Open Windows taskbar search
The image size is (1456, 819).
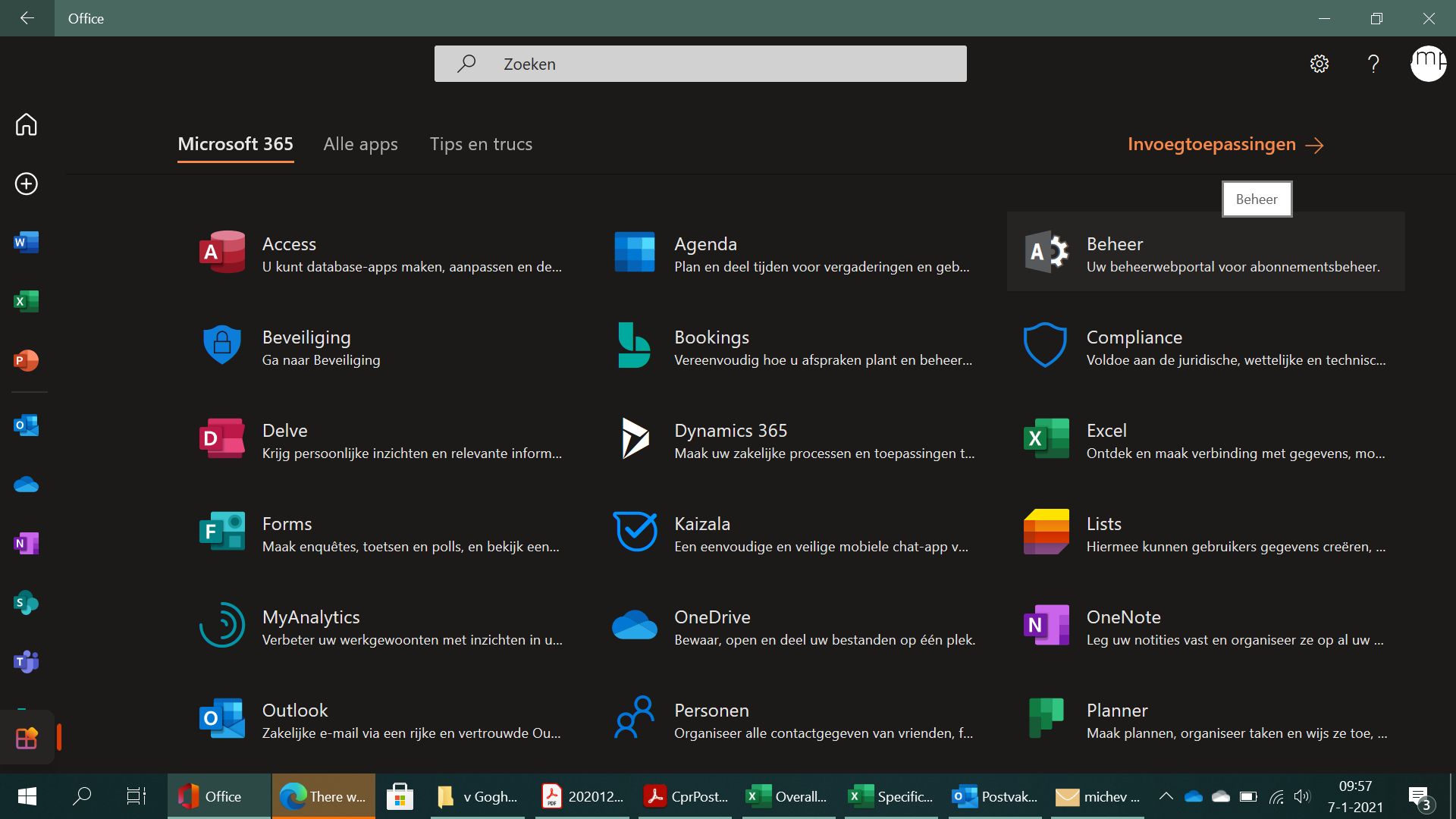click(x=82, y=796)
